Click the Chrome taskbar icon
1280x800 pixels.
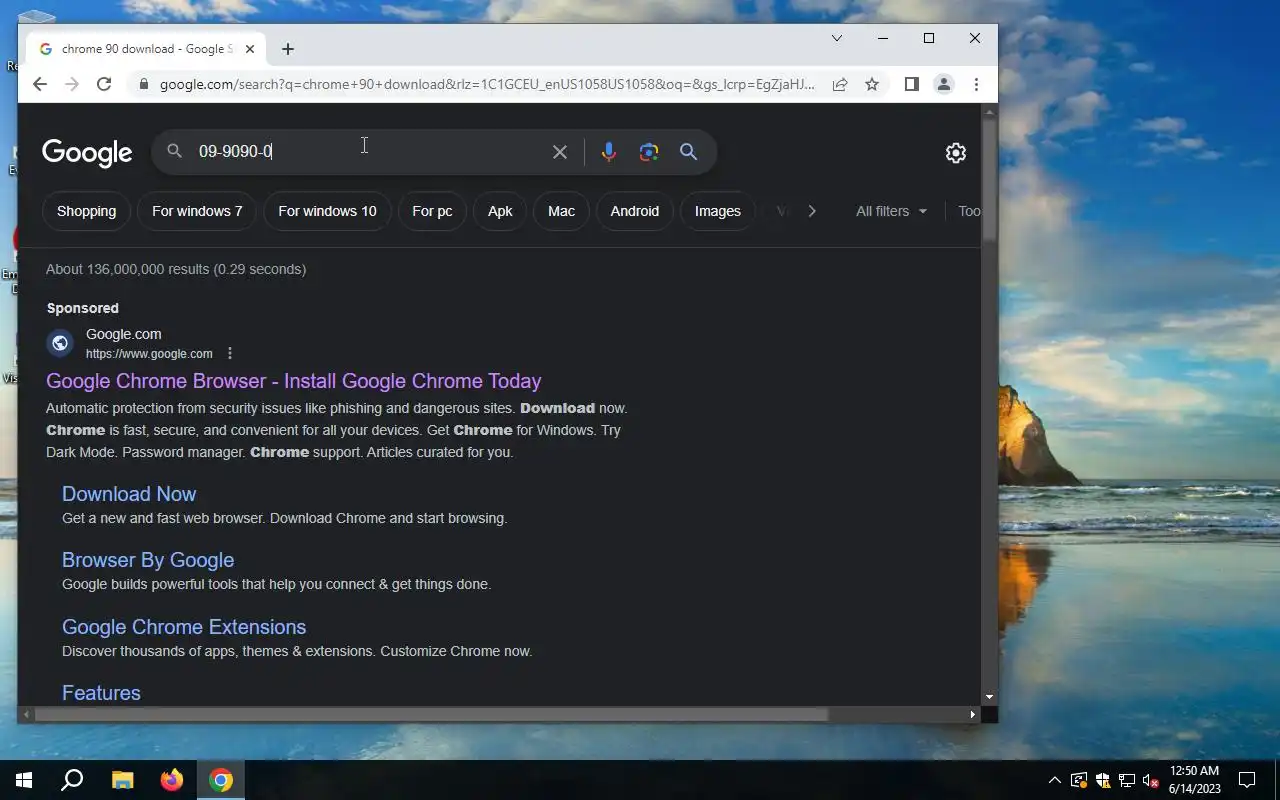pyautogui.click(x=221, y=780)
